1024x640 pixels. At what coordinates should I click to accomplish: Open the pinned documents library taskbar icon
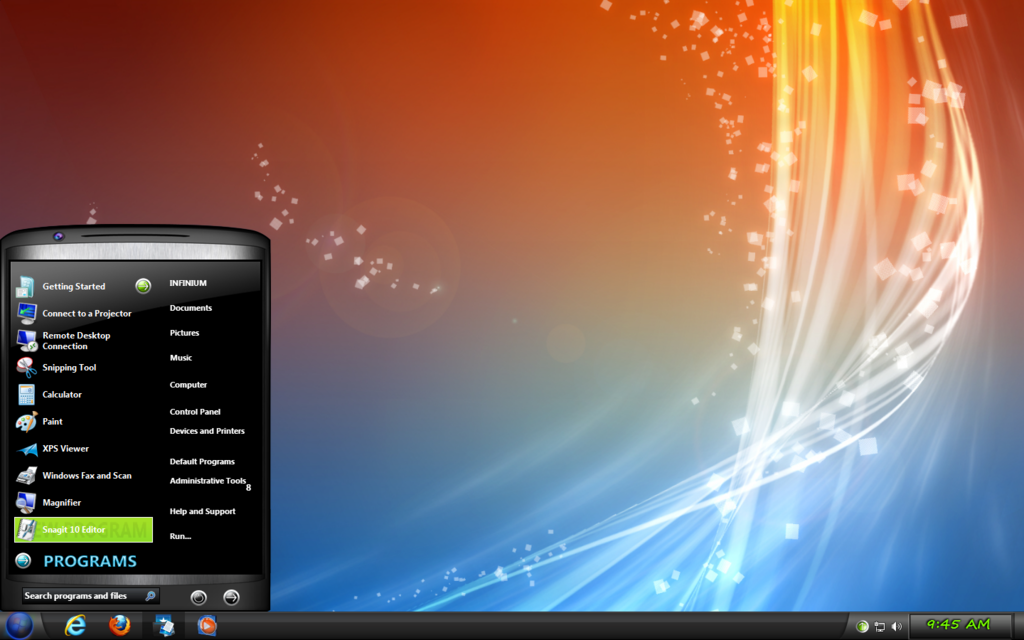coord(163,626)
